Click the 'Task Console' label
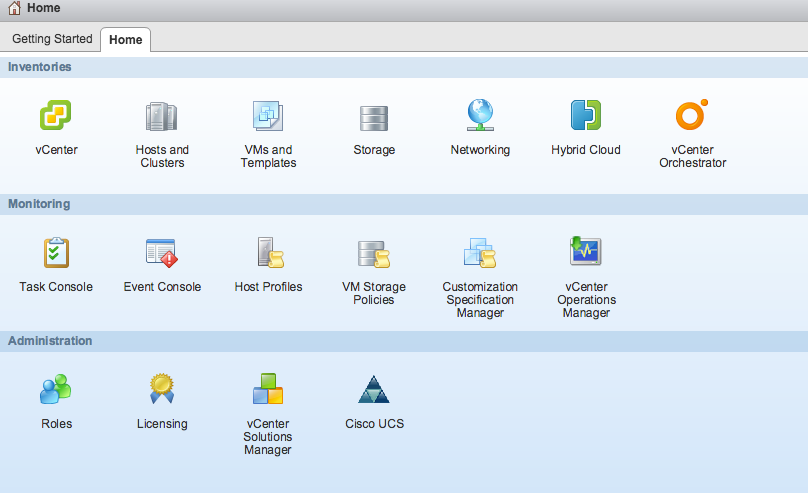Image resolution: width=808 pixels, height=493 pixels. [56, 287]
